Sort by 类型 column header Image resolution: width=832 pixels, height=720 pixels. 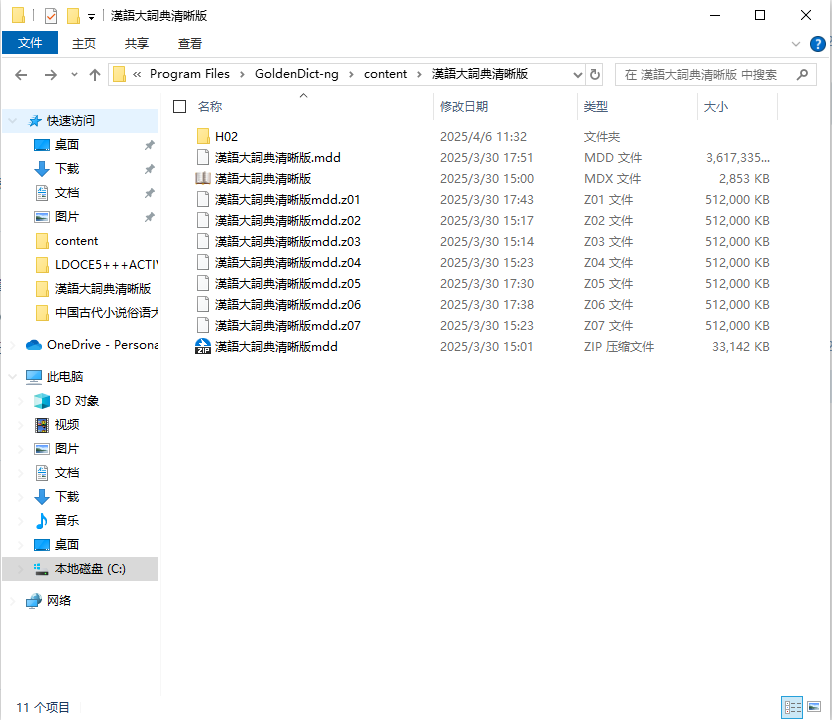595,107
